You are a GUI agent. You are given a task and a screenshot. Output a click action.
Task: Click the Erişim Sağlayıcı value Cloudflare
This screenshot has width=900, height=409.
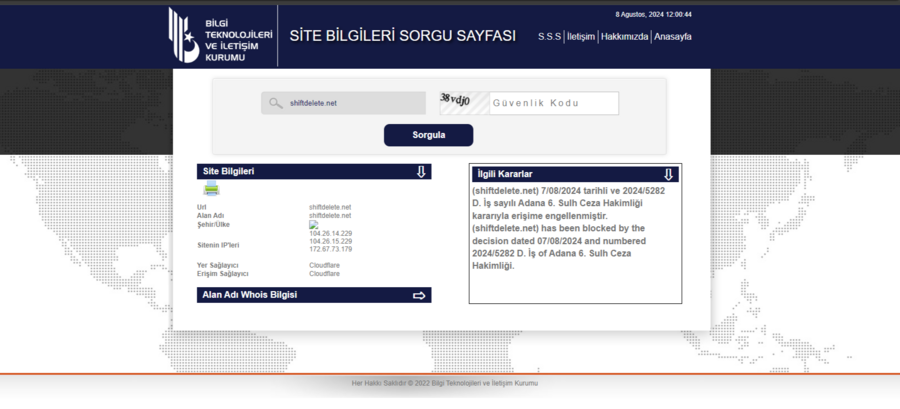(324, 274)
